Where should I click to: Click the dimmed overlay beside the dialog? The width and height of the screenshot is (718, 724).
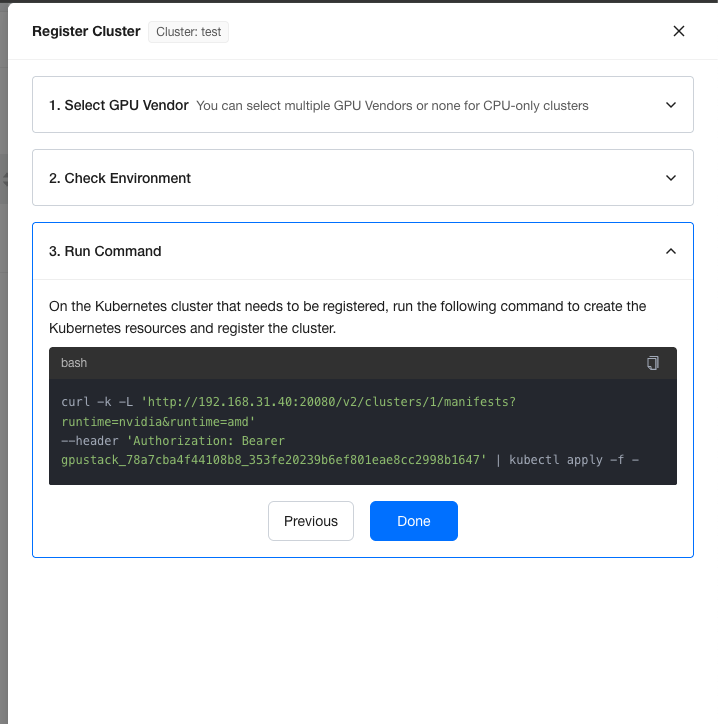[x=4, y=369]
